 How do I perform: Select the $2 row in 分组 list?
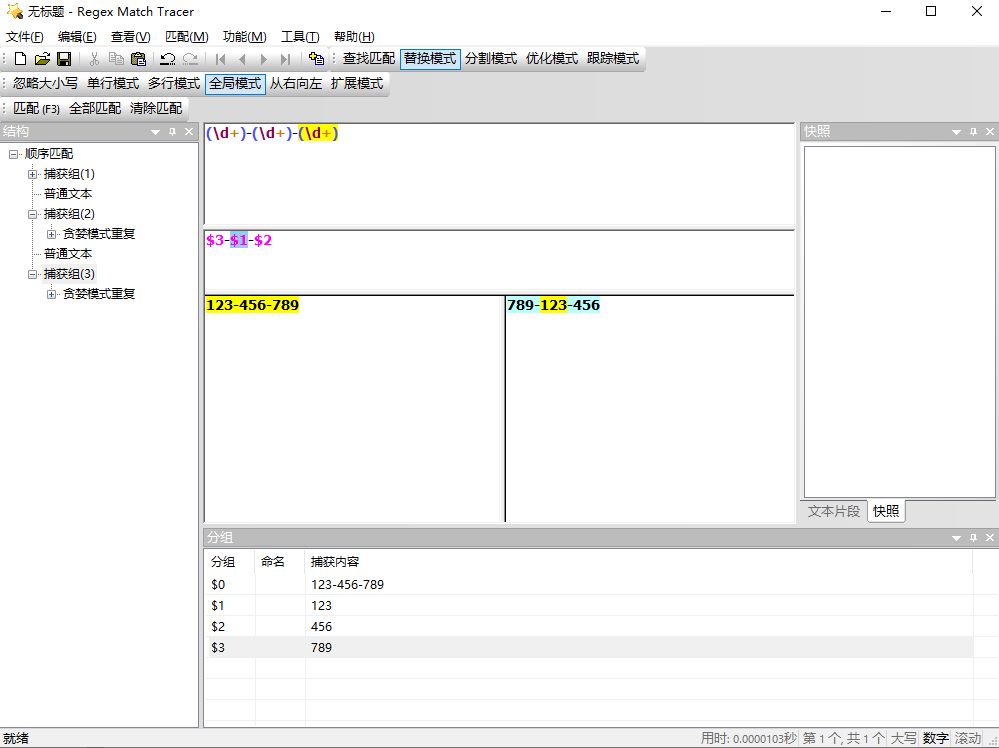point(588,626)
